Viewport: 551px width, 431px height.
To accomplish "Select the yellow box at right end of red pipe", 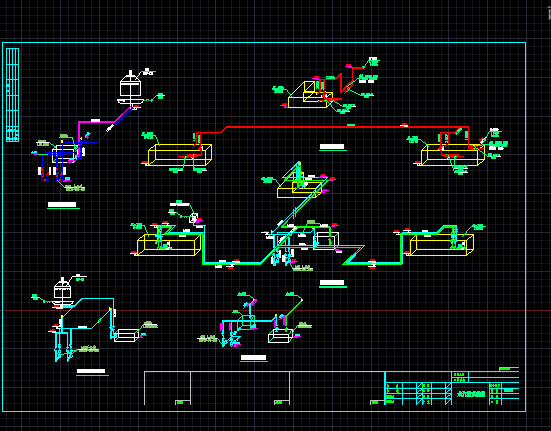I will 453,155.
